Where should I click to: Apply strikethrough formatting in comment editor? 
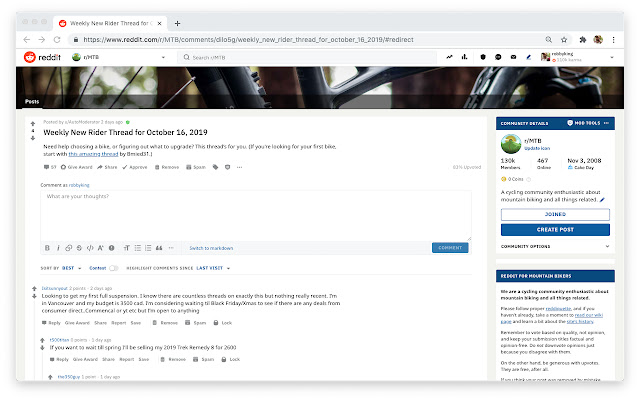pyautogui.click(x=79, y=248)
